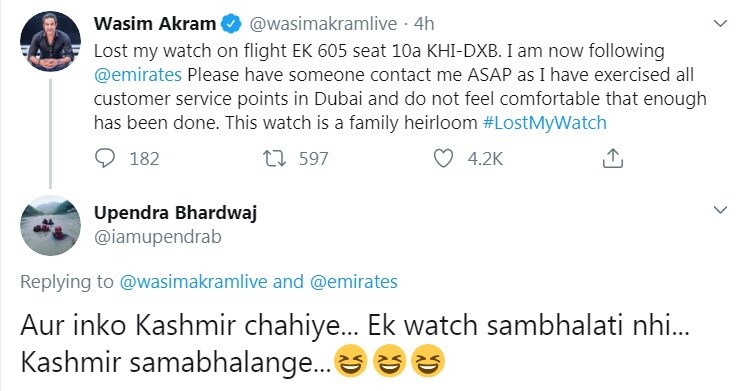Open the #LostMyWatch hashtag
The width and height of the screenshot is (739, 391).
point(545,123)
